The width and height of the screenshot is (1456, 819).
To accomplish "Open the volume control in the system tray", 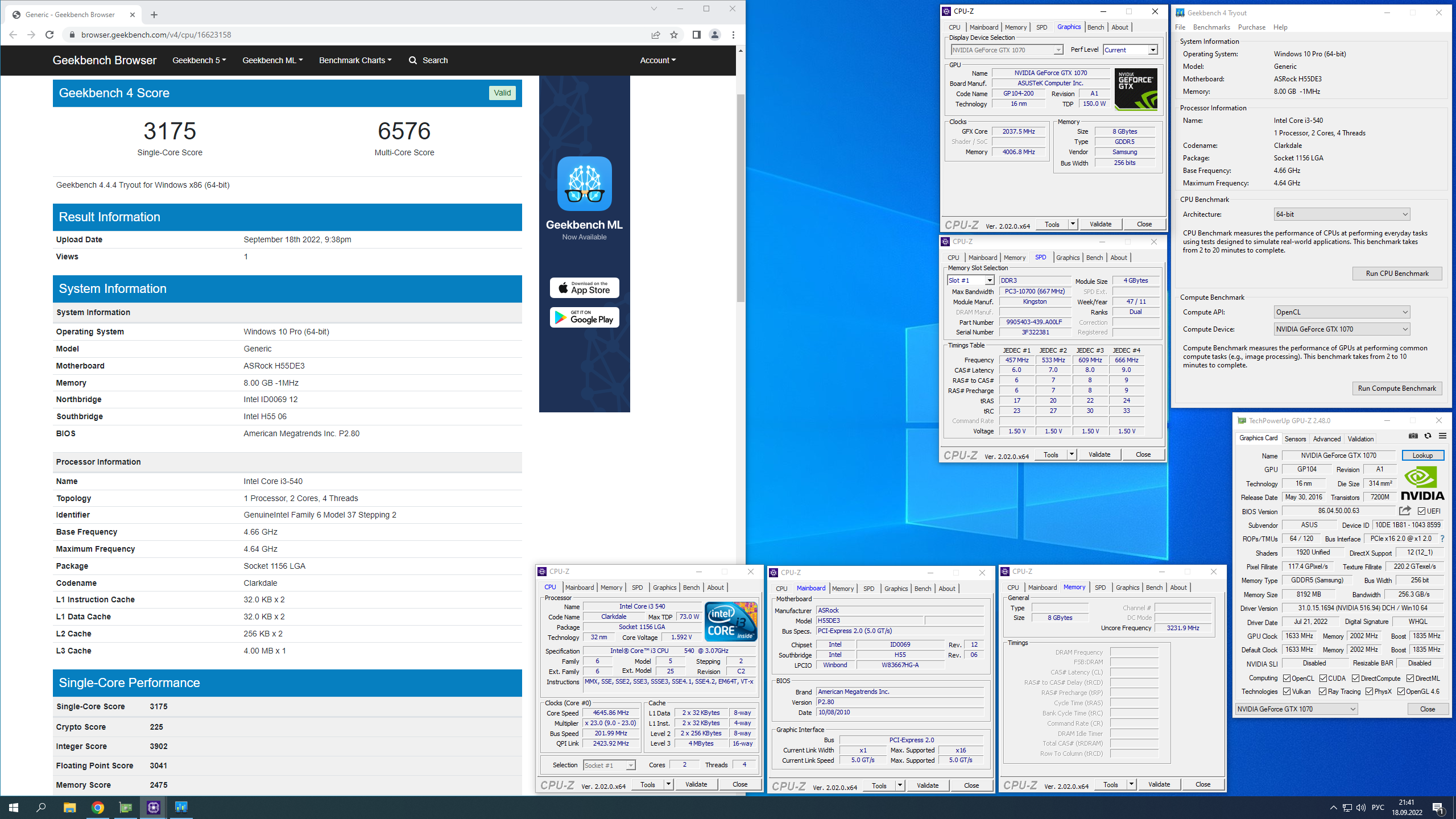I will [x=1360, y=807].
